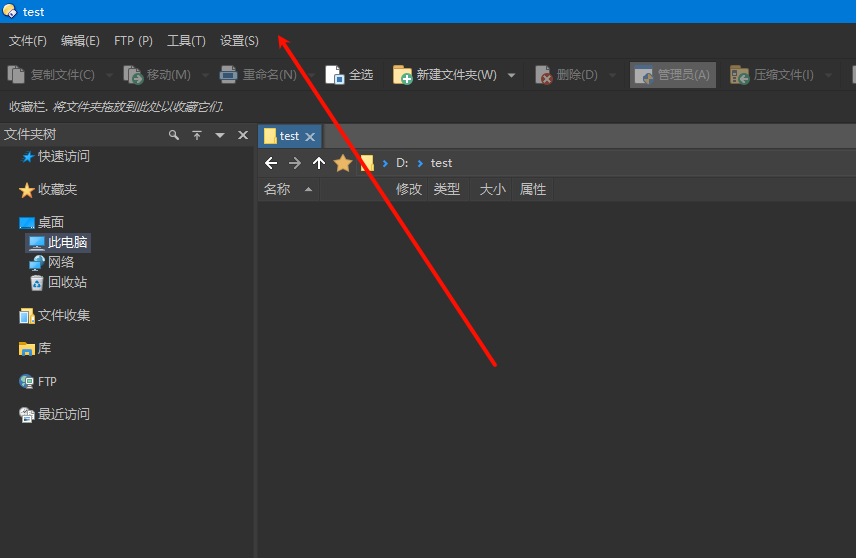Sort by the 大小 column header

pos(492,189)
